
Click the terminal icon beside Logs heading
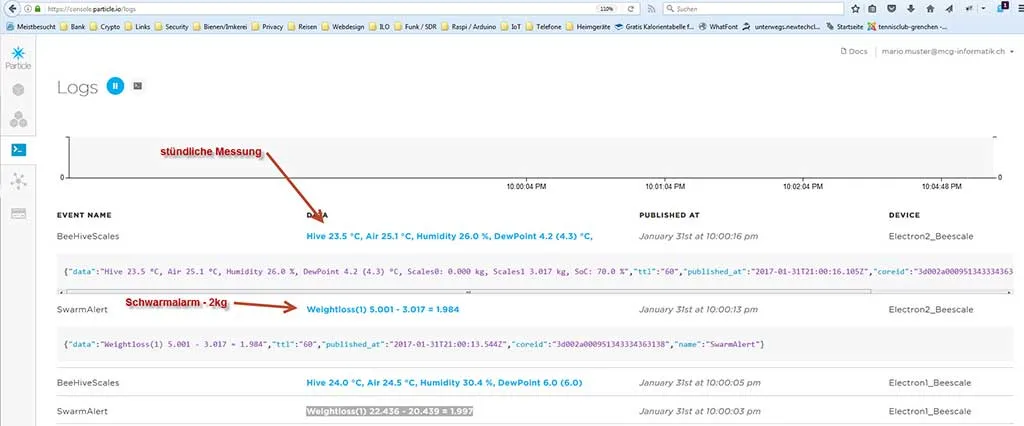click(x=137, y=86)
